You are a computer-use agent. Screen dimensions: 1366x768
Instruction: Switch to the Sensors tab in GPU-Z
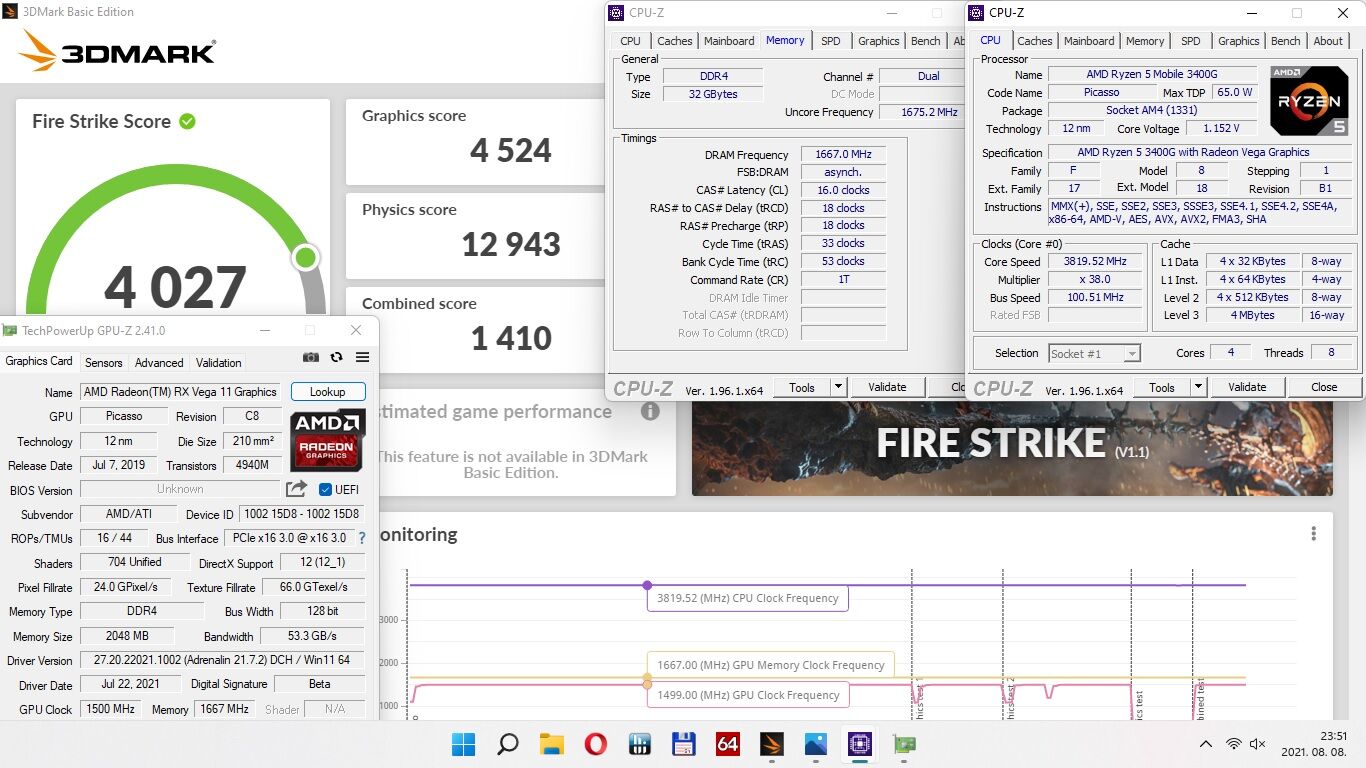(x=103, y=363)
